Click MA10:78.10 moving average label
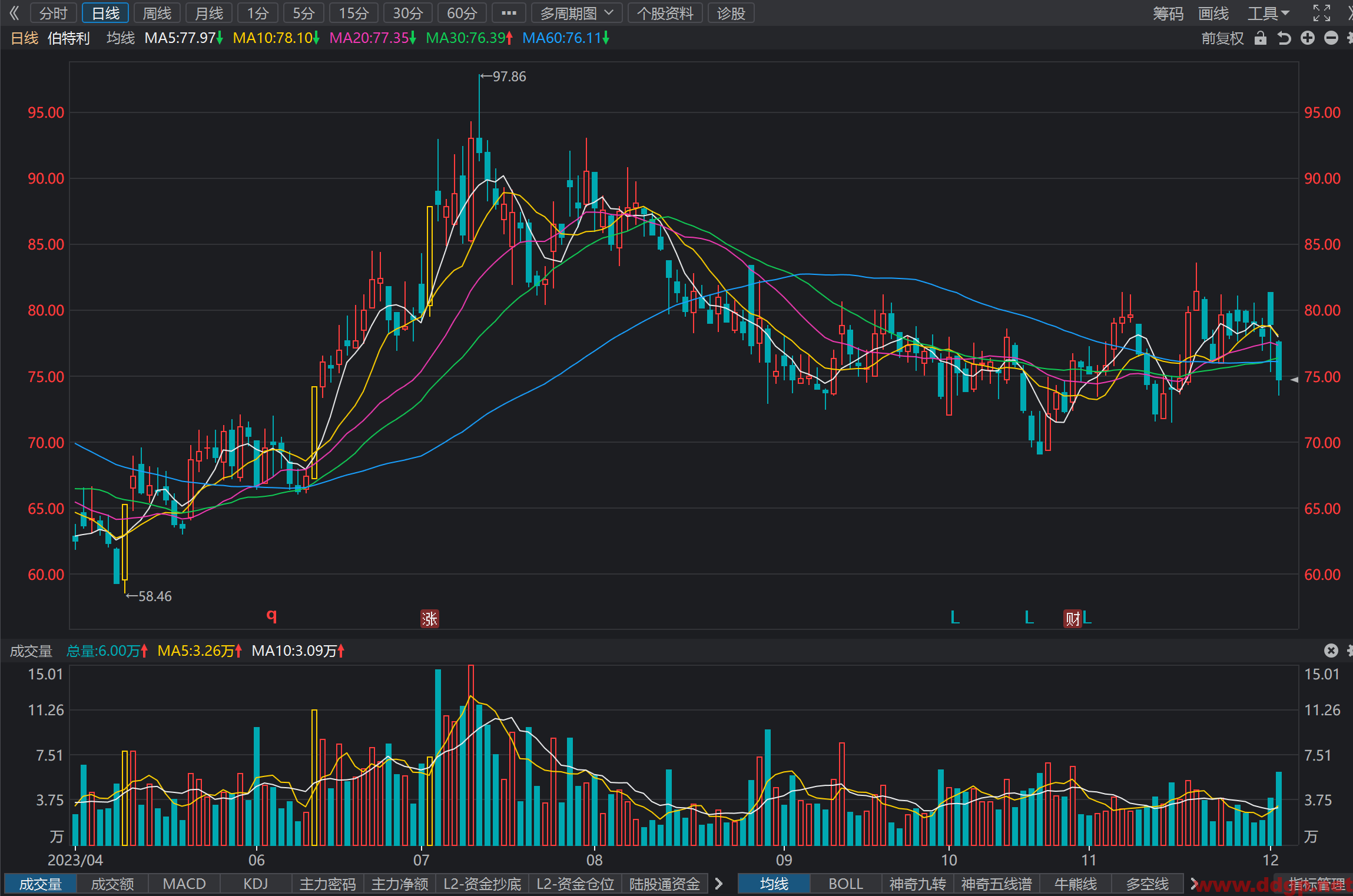 pos(276,38)
